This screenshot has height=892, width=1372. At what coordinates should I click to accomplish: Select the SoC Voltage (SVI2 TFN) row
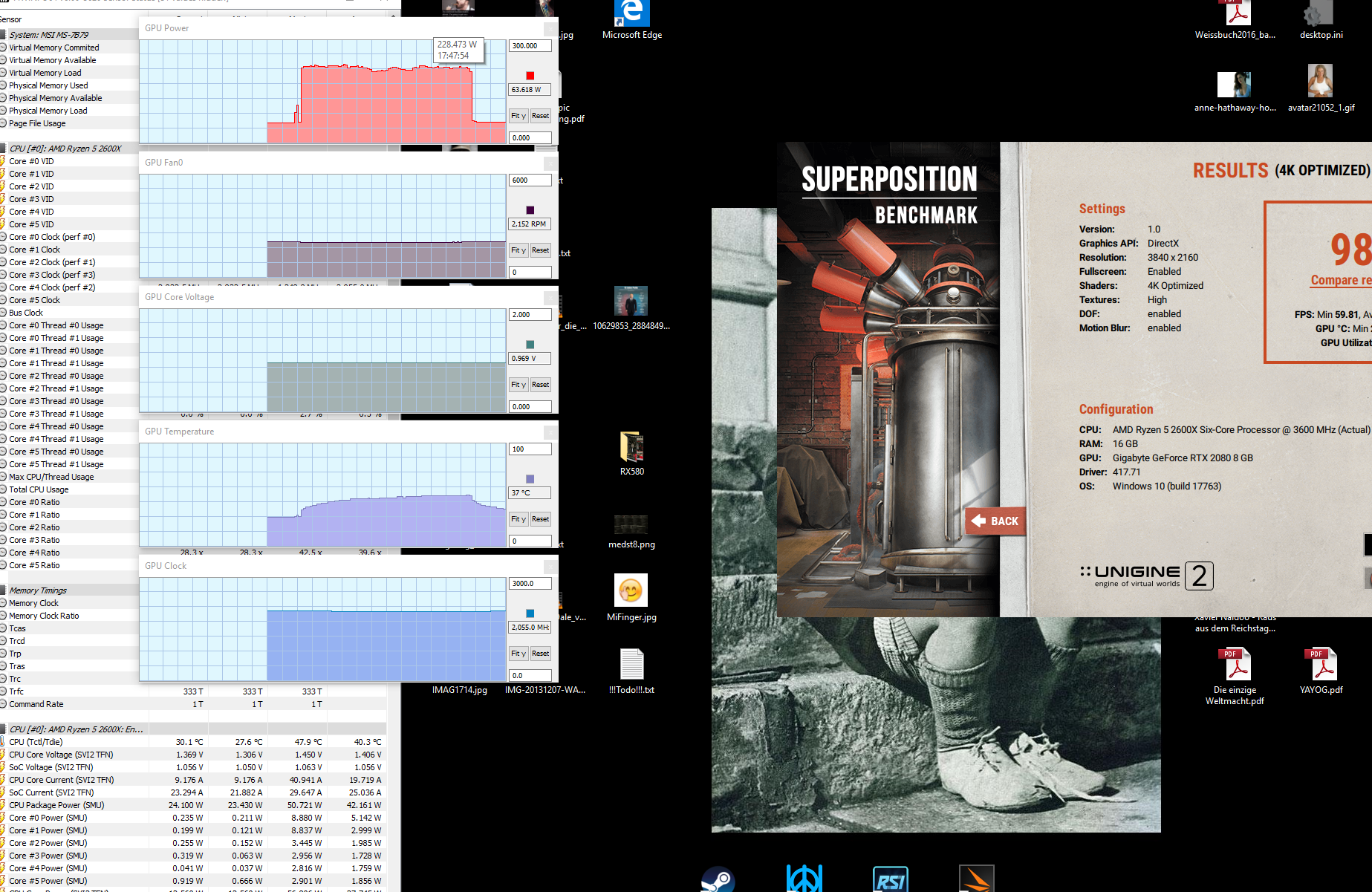click(193, 767)
